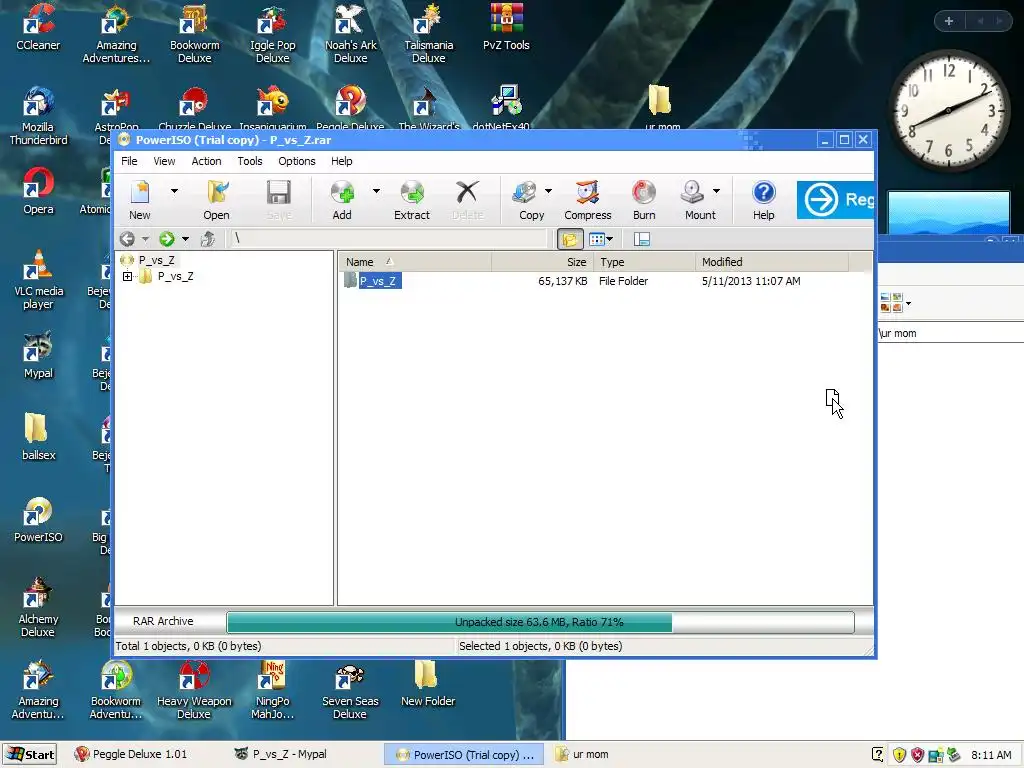This screenshot has width=1024, height=768.
Task: Select ur mom folder on desktop
Action: click(x=662, y=106)
